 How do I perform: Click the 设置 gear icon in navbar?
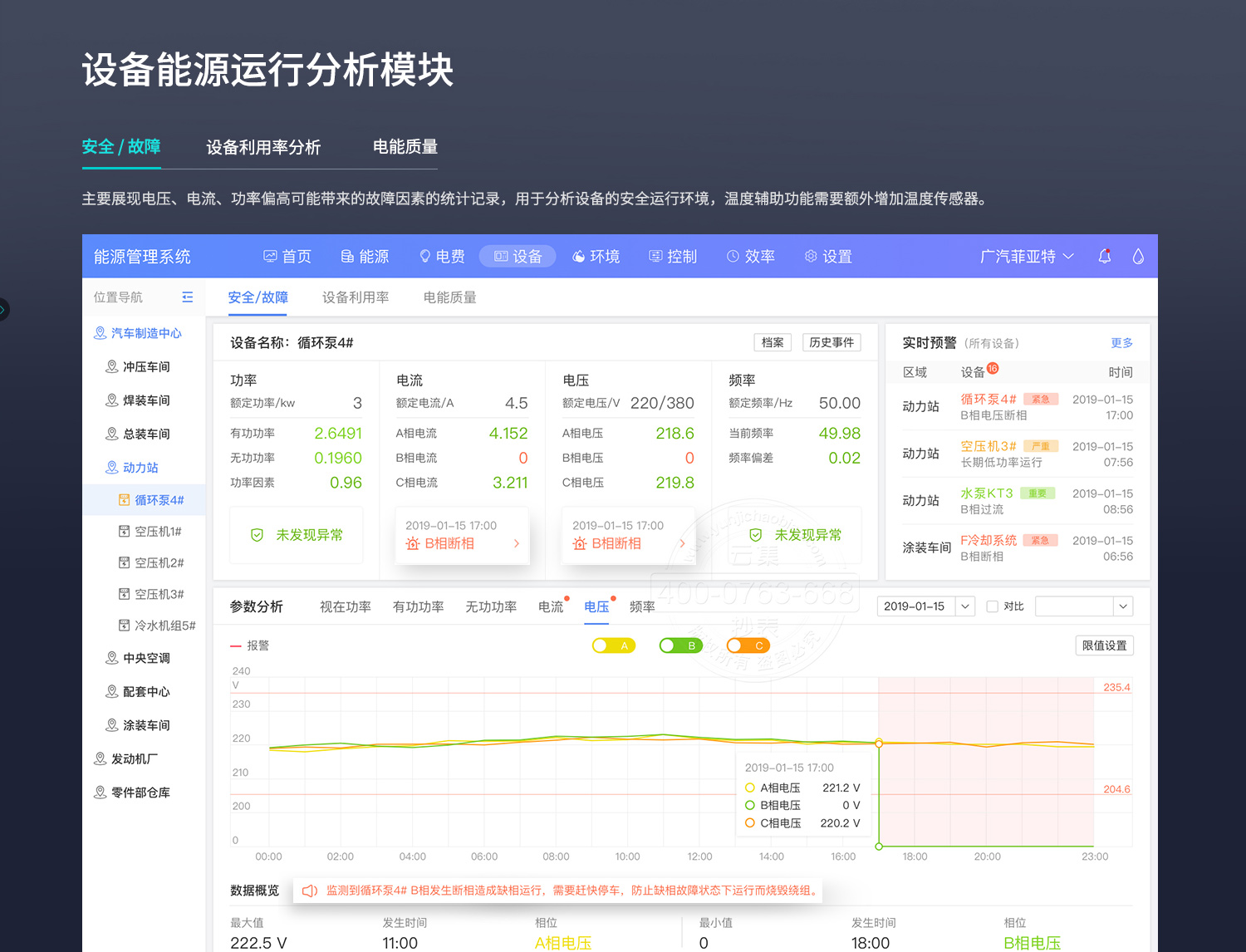coord(811,257)
